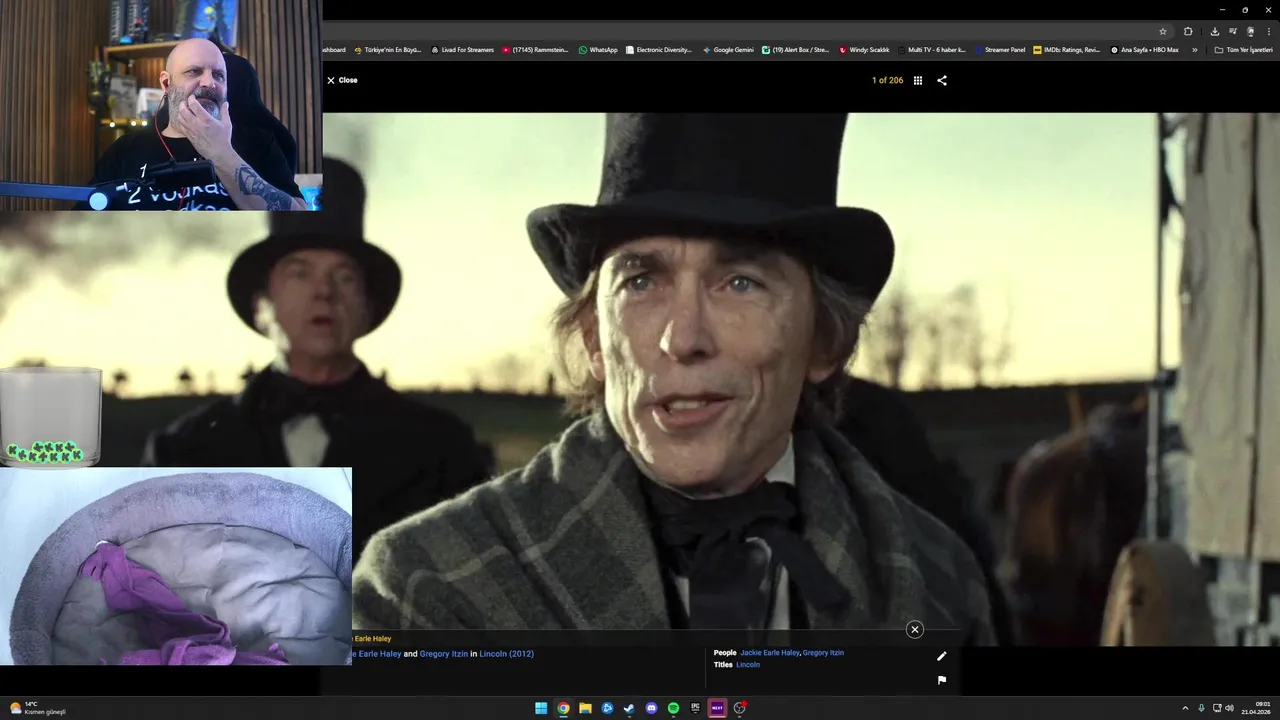Click the flag report icon
The height and width of the screenshot is (720, 1280).
click(x=941, y=680)
